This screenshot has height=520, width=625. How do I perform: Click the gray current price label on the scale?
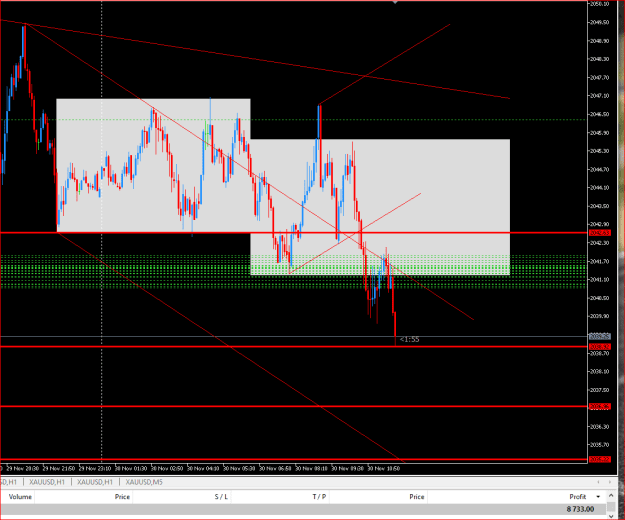(599, 337)
